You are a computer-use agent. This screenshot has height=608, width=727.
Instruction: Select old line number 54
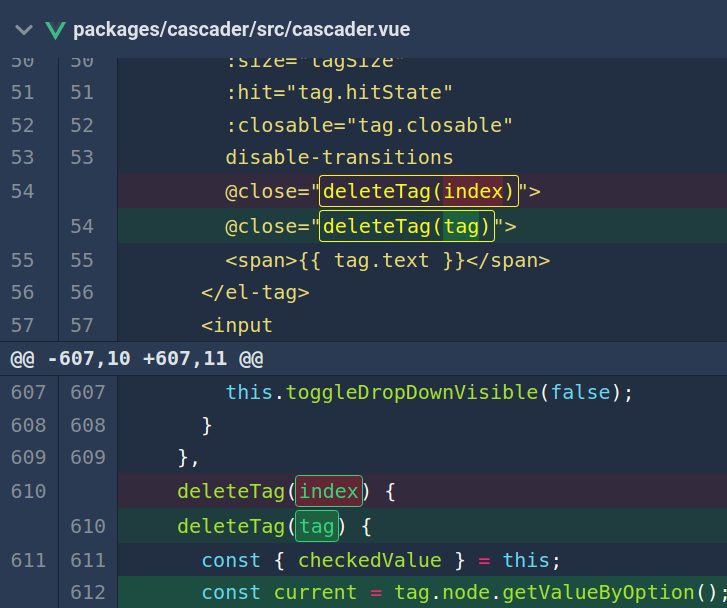tap(23, 191)
